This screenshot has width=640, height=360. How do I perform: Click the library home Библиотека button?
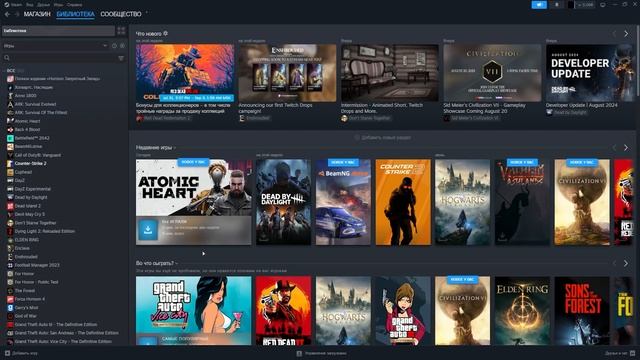(x=58, y=31)
